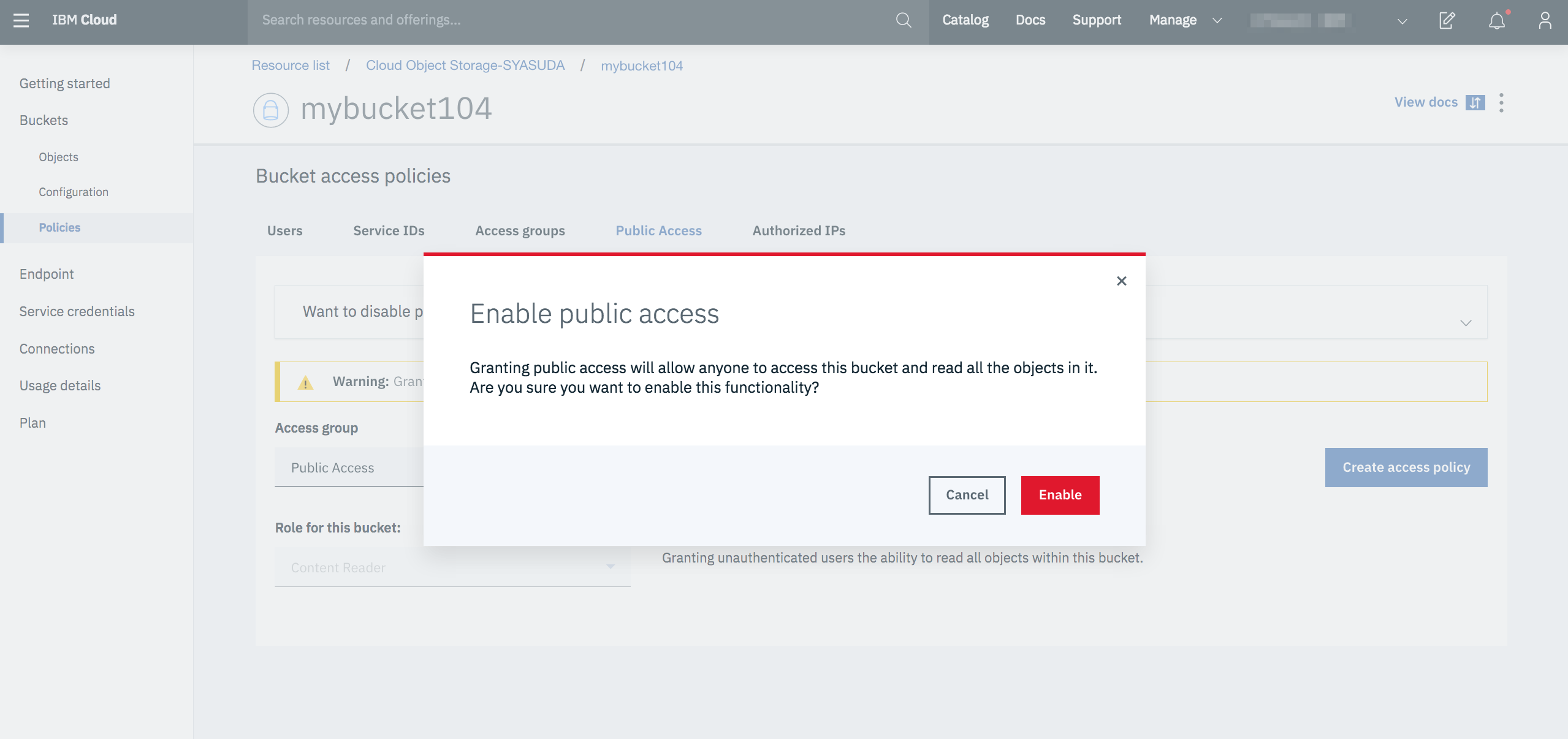Expand the account selector chevron
Image resolution: width=1568 pixels, height=739 pixels.
1402,21
